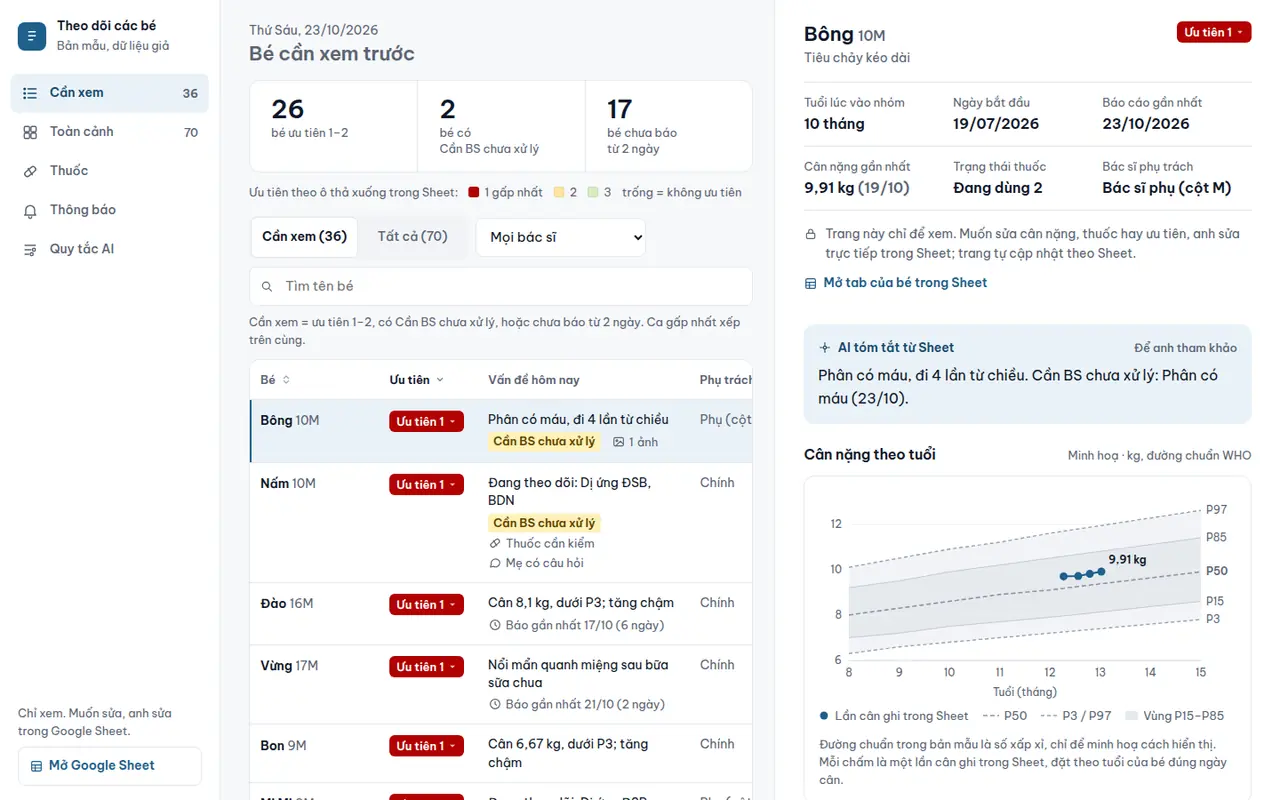
Task: Click the Quy tắc AI rules icon
Action: click(x=30, y=249)
